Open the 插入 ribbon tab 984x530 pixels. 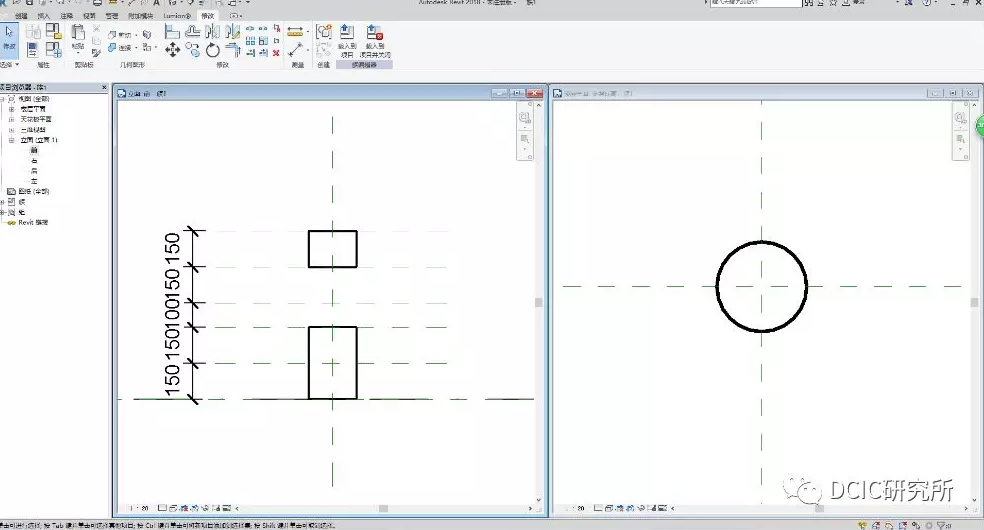click(x=44, y=16)
